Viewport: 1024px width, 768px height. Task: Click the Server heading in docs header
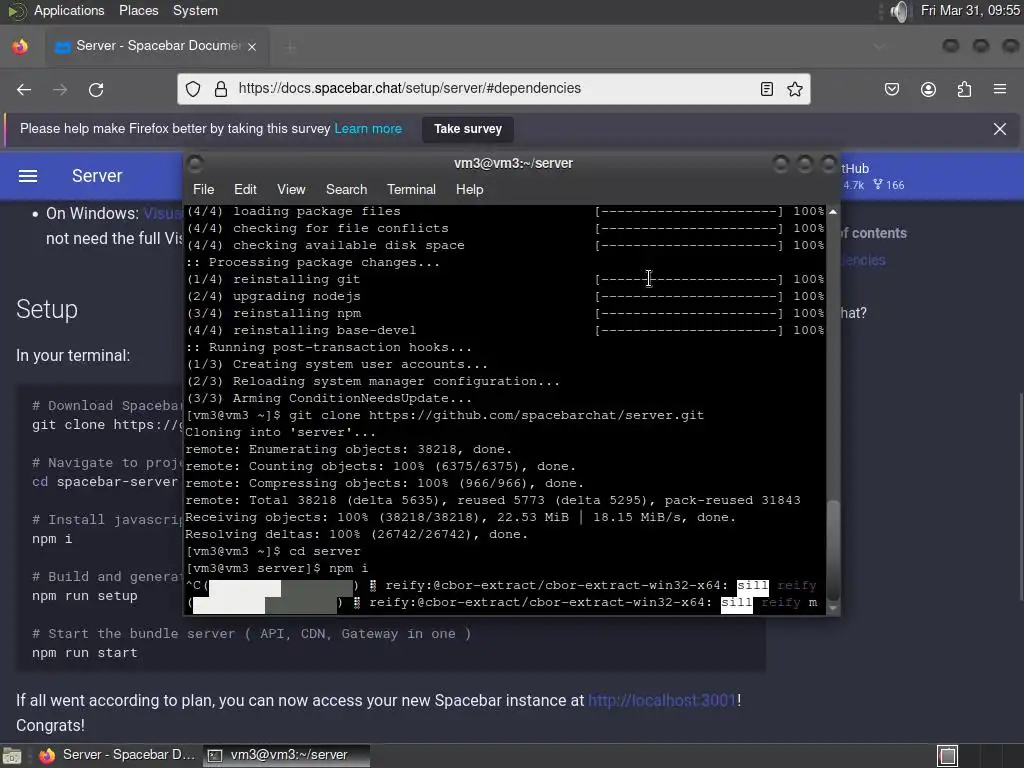click(97, 176)
